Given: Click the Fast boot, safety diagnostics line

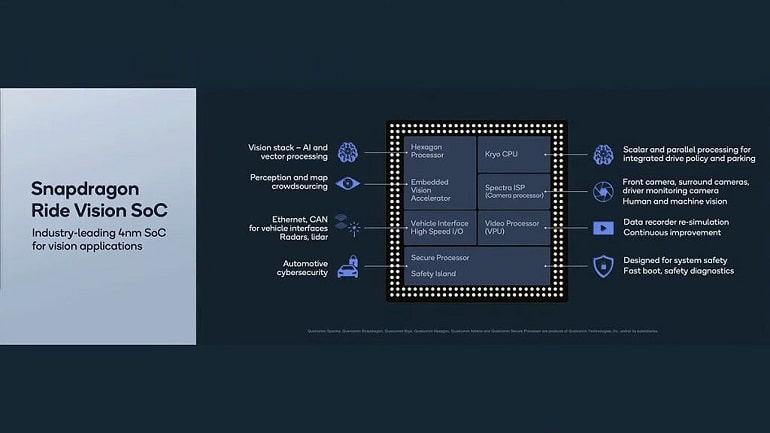Looking at the screenshot, I should [x=679, y=271].
